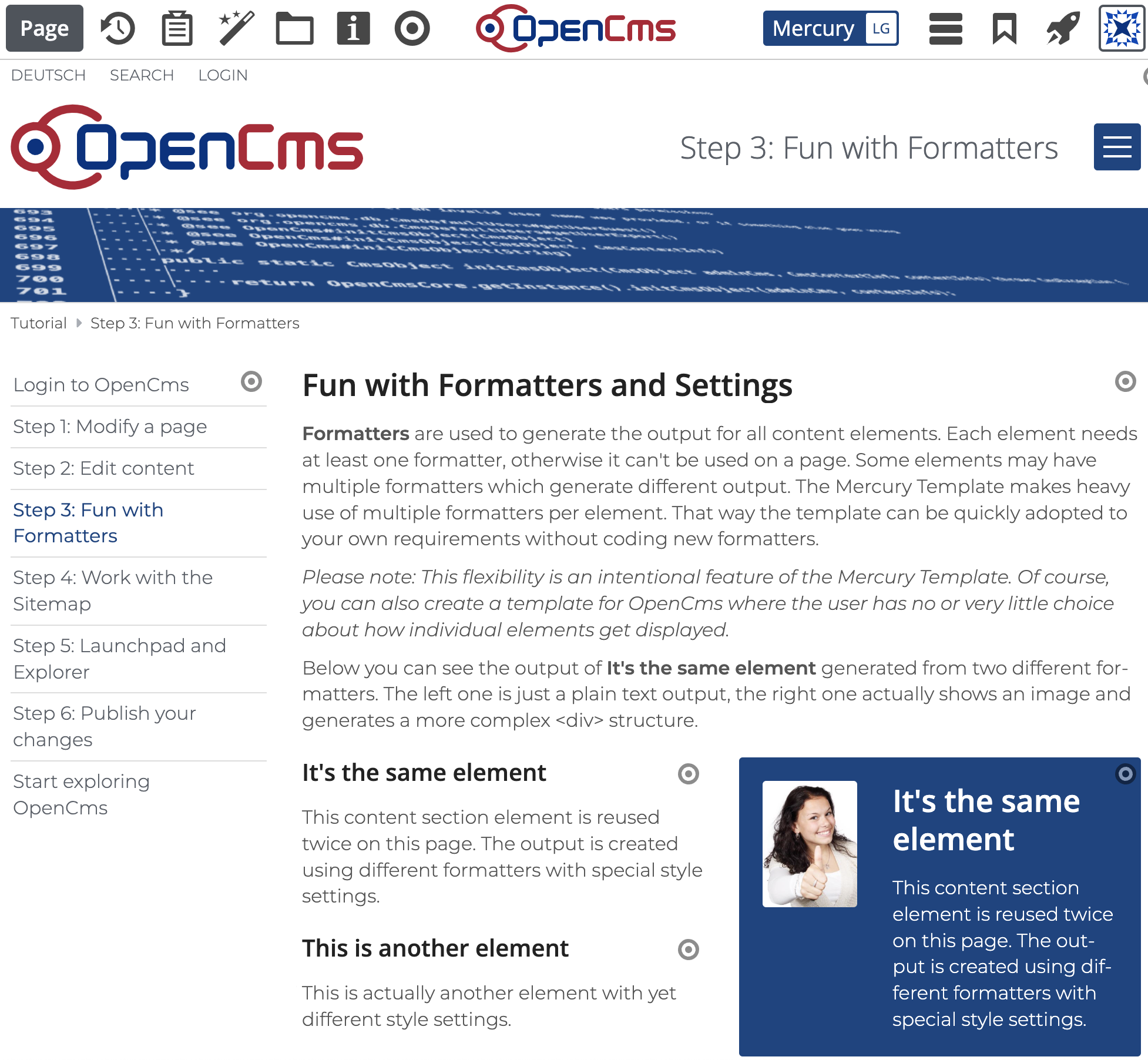This screenshot has height=1060, width=1148.
Task: Open edit point beside 'Fun with Formatters and Settings'
Action: point(1126,382)
